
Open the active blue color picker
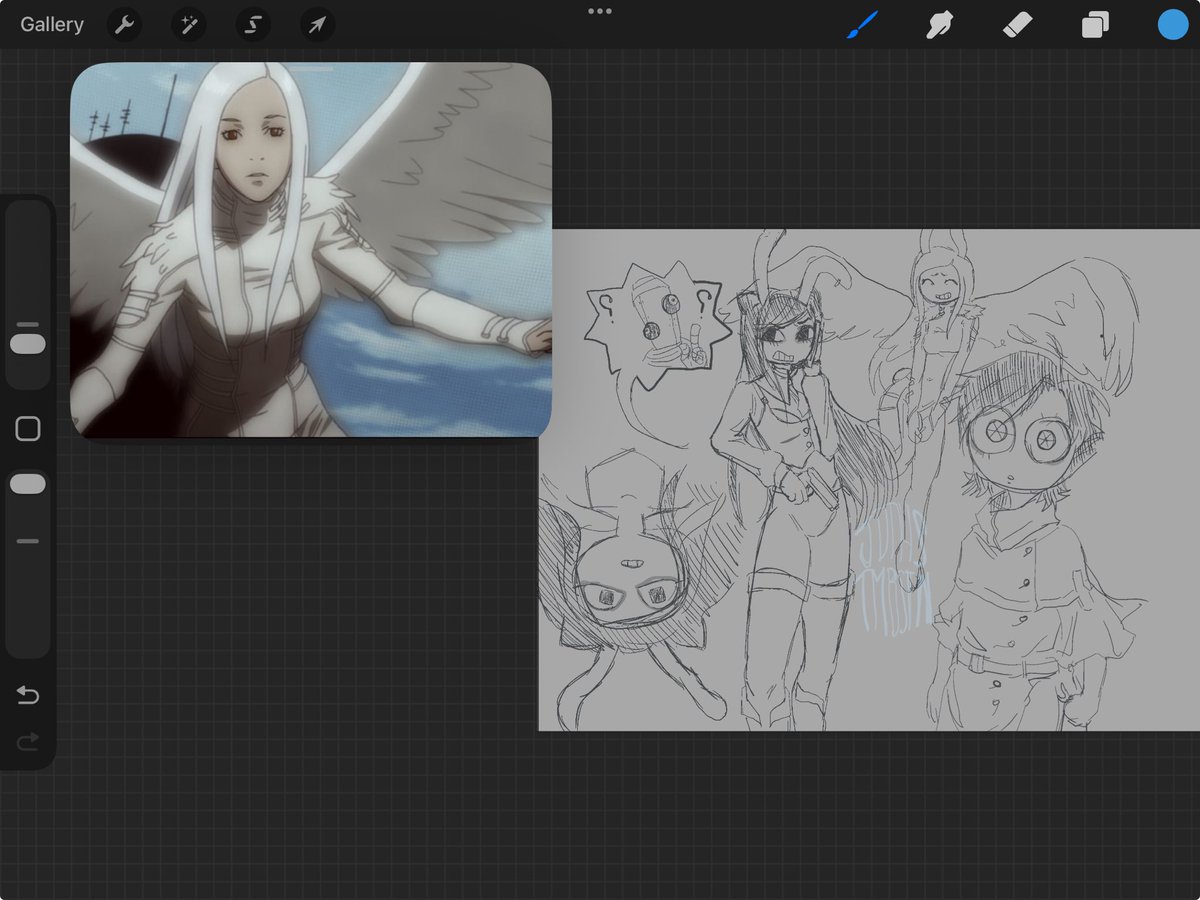tap(1173, 25)
